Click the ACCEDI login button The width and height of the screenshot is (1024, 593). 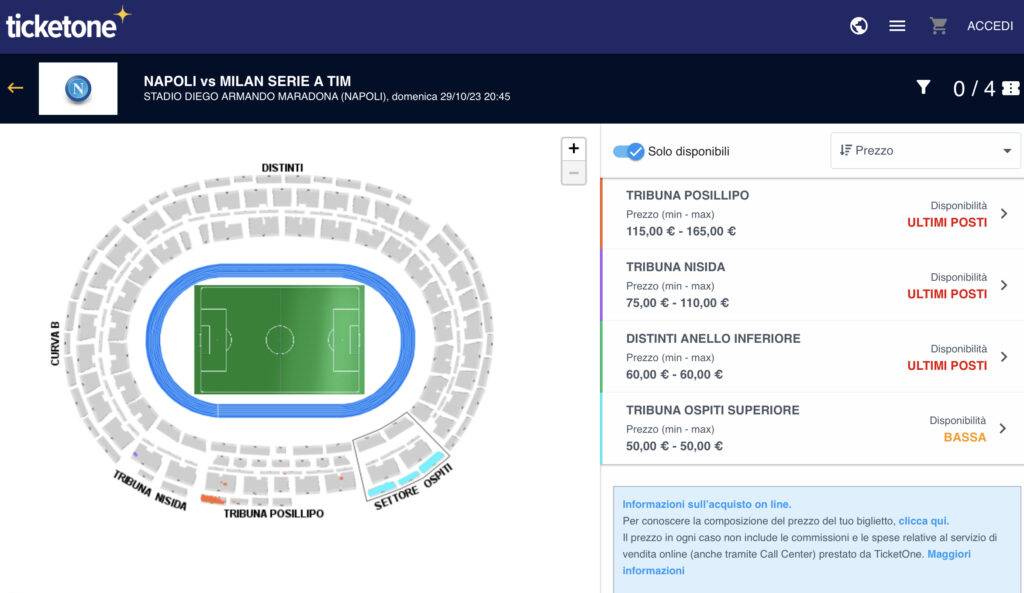[x=990, y=26]
